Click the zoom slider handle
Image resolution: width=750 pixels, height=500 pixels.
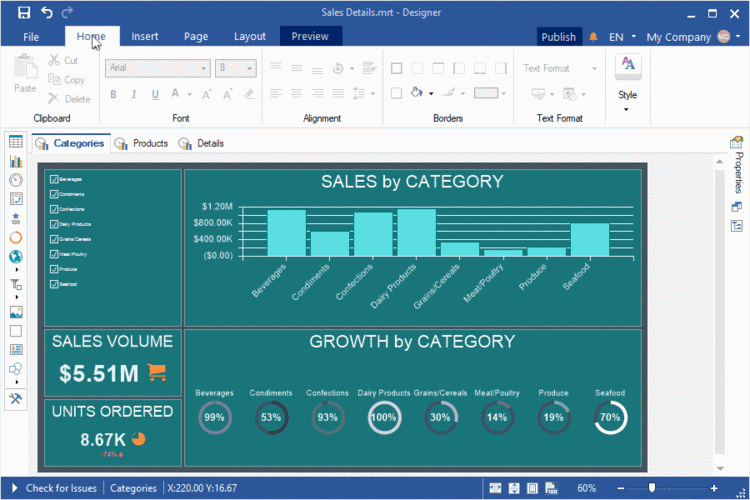651,488
